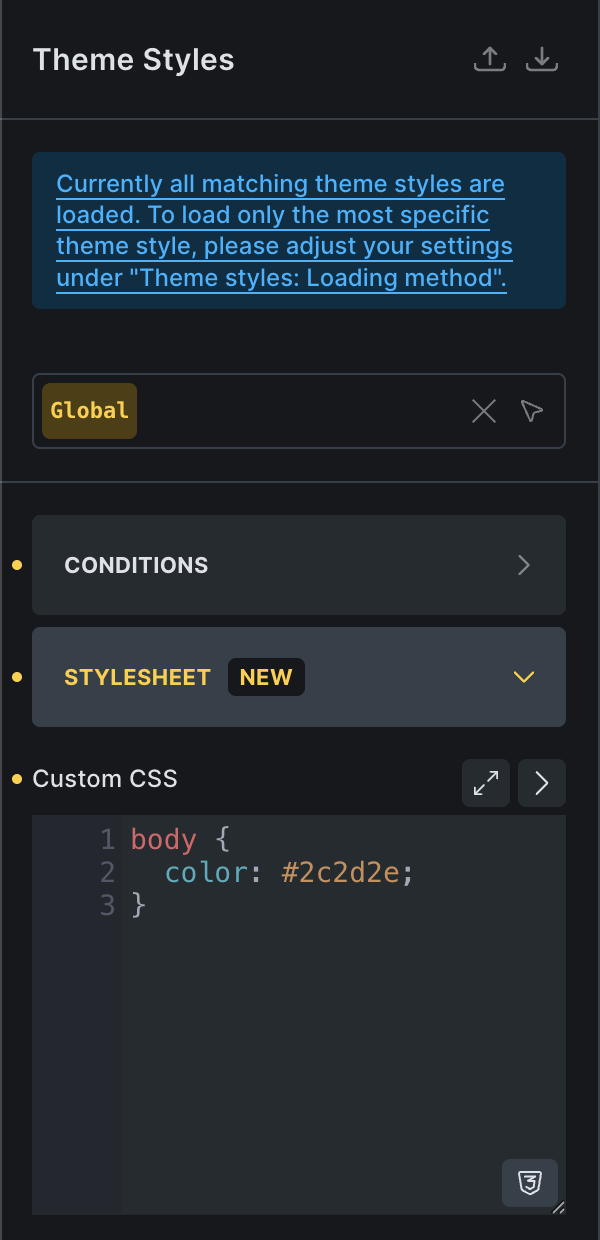Collapse the STYLESHEET section
This screenshot has width=600, height=1240.
[x=523, y=677]
